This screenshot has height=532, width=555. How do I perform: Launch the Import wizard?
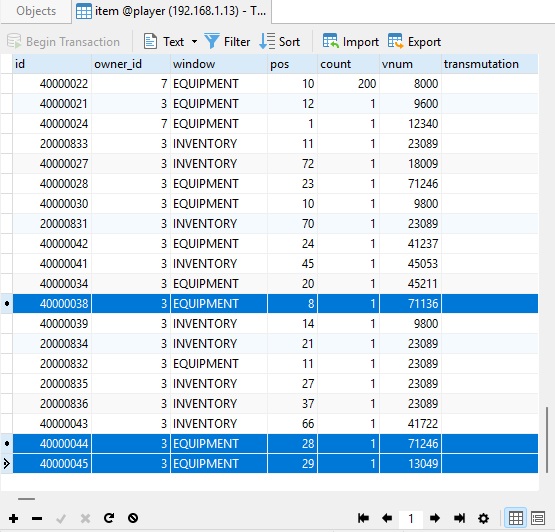pos(350,42)
